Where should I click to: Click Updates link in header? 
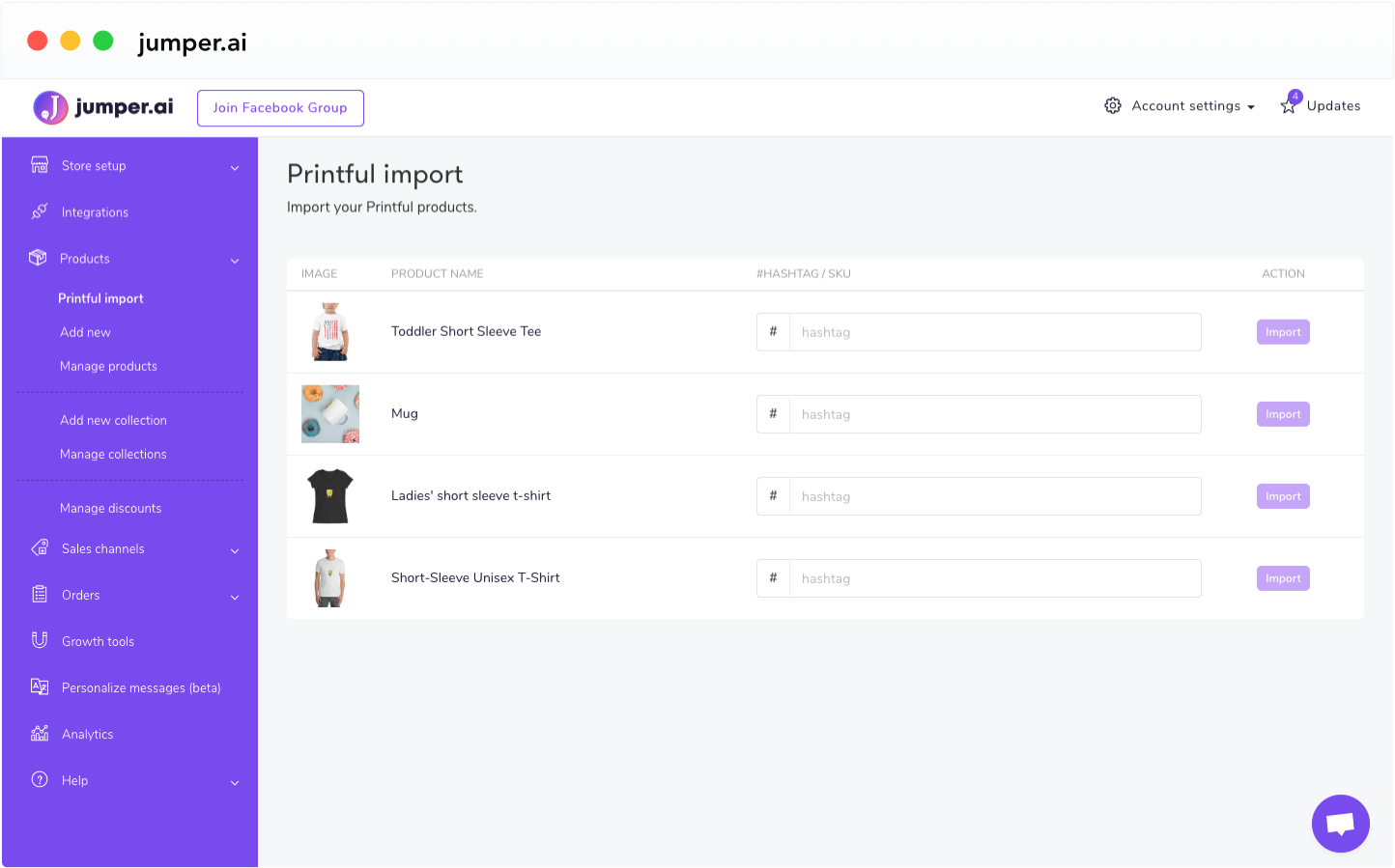coord(1333,106)
